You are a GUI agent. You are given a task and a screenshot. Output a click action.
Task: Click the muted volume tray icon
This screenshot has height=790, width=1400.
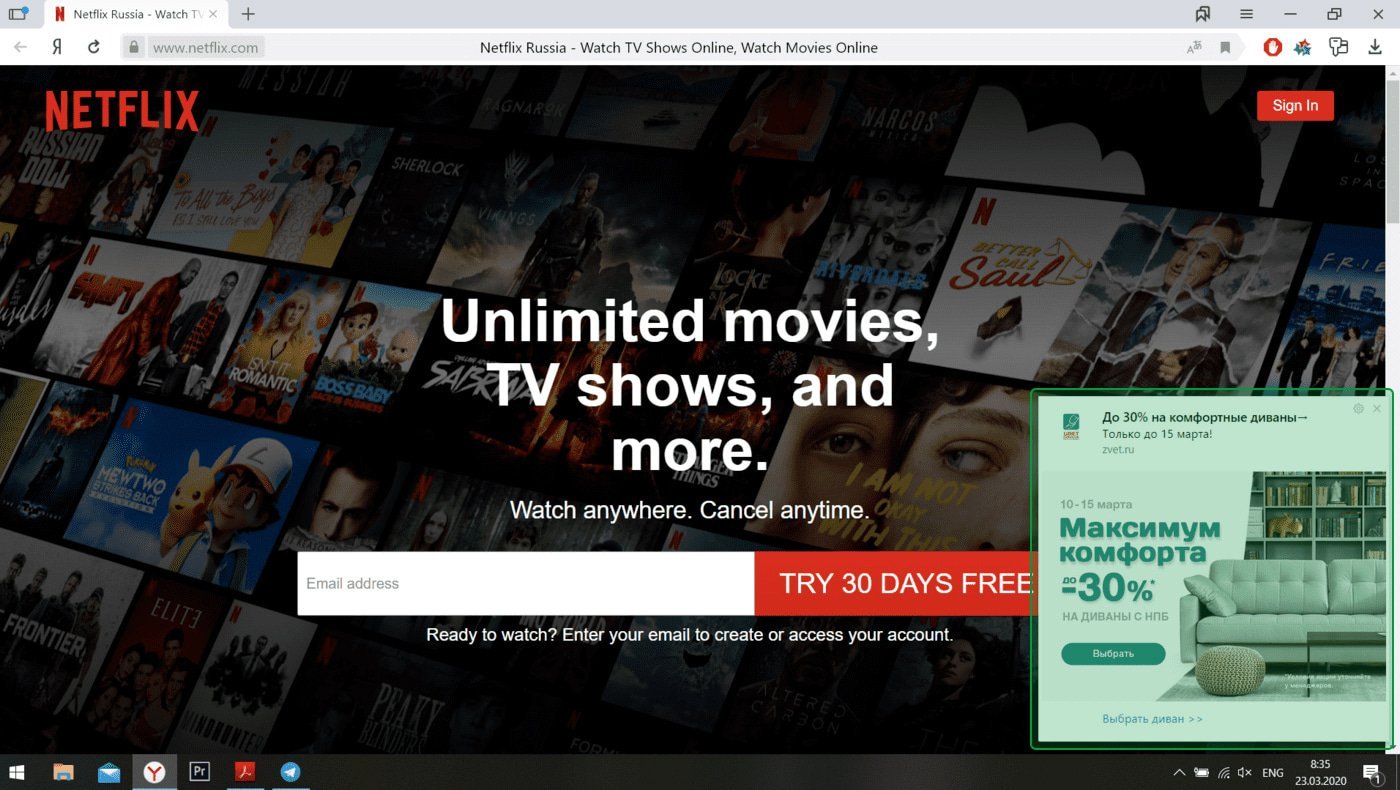click(x=1245, y=772)
